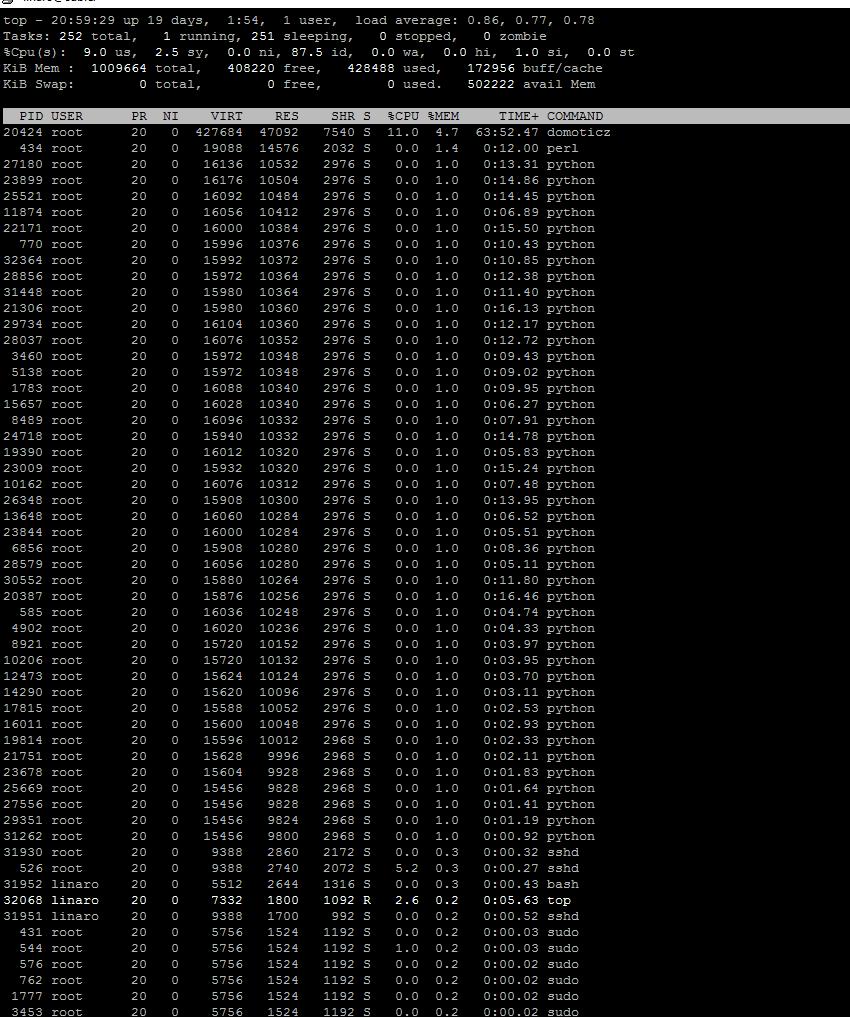The image size is (850, 1017).
Task: Select the domoticz command name
Action: coord(578,132)
